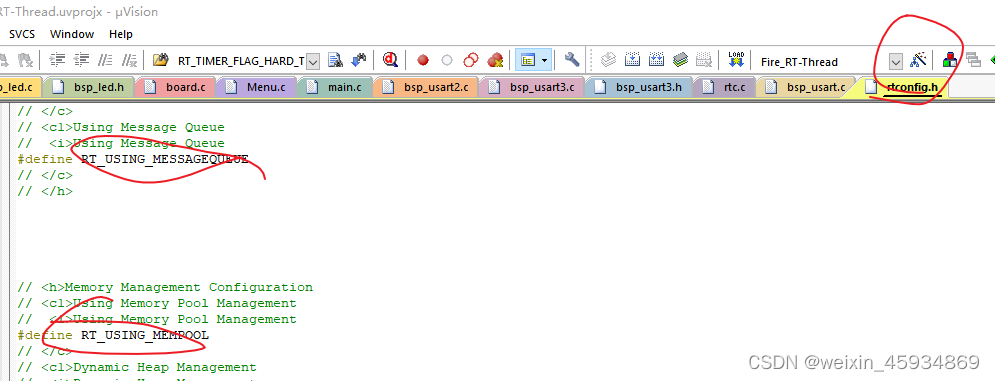Click the Enable/Disable breakpoint icon

[447, 61]
